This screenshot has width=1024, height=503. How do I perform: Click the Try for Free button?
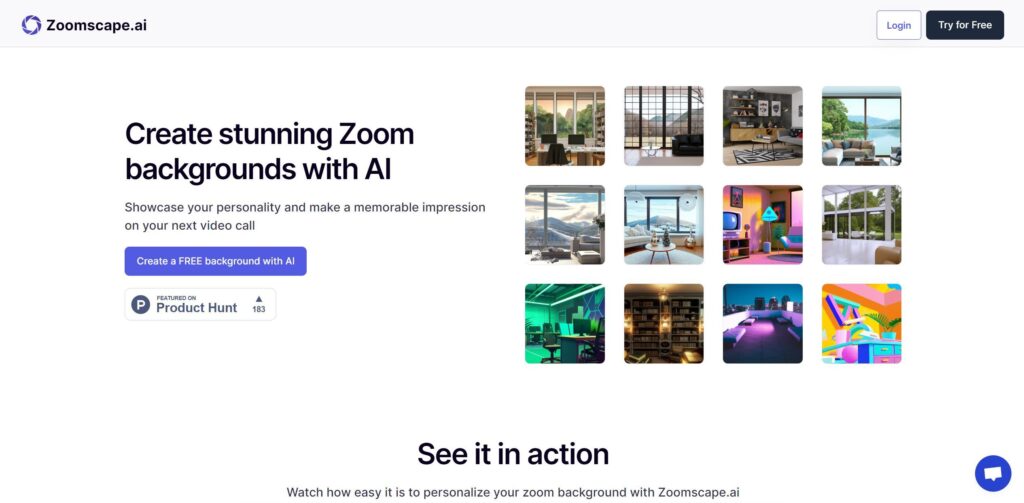pyautogui.click(x=965, y=25)
